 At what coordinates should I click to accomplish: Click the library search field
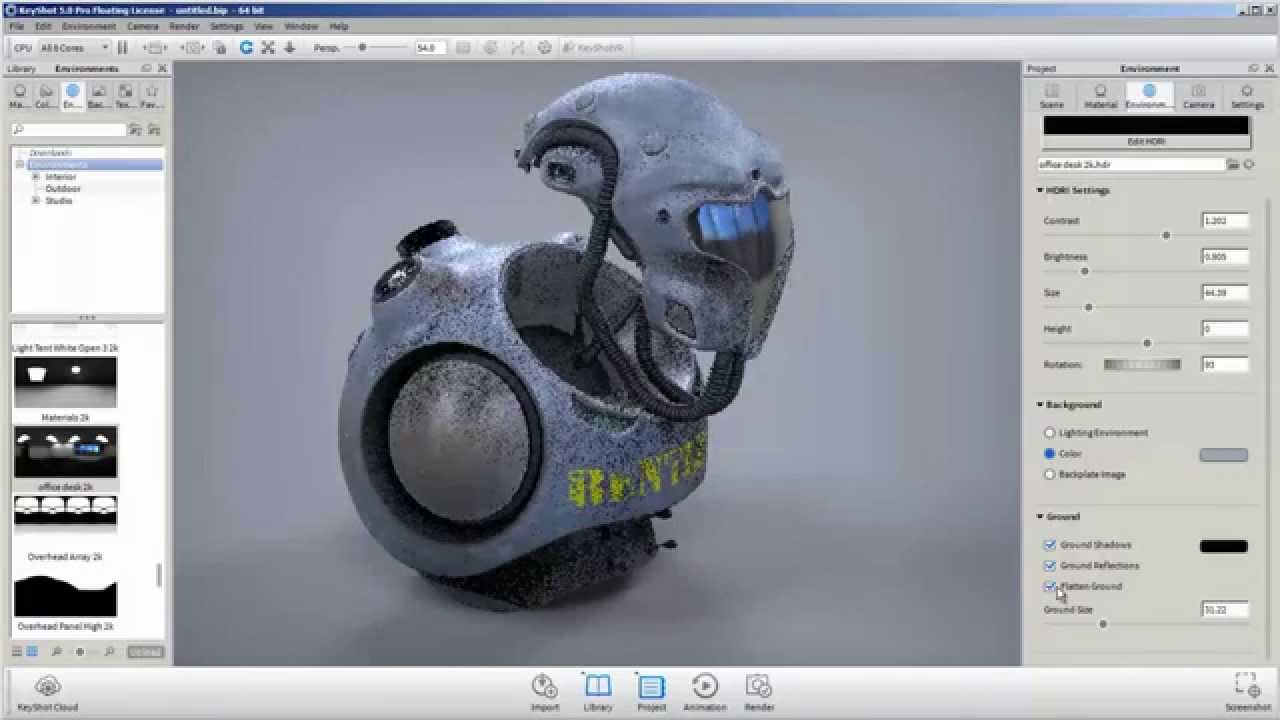(68, 130)
